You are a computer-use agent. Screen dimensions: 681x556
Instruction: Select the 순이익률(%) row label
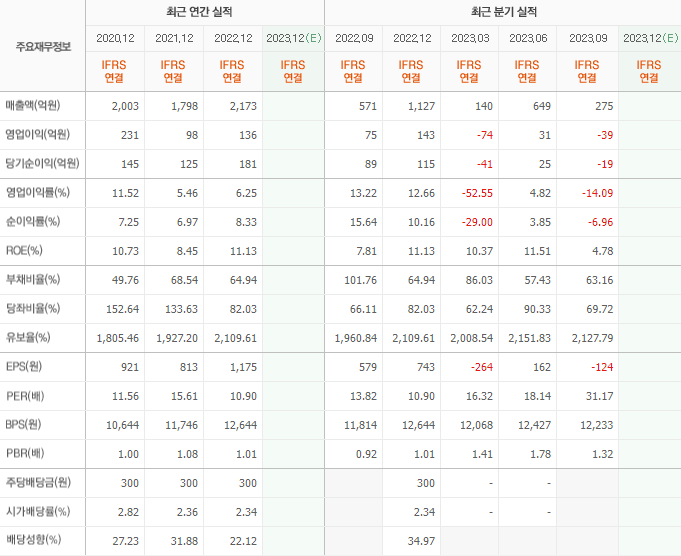tap(33, 222)
